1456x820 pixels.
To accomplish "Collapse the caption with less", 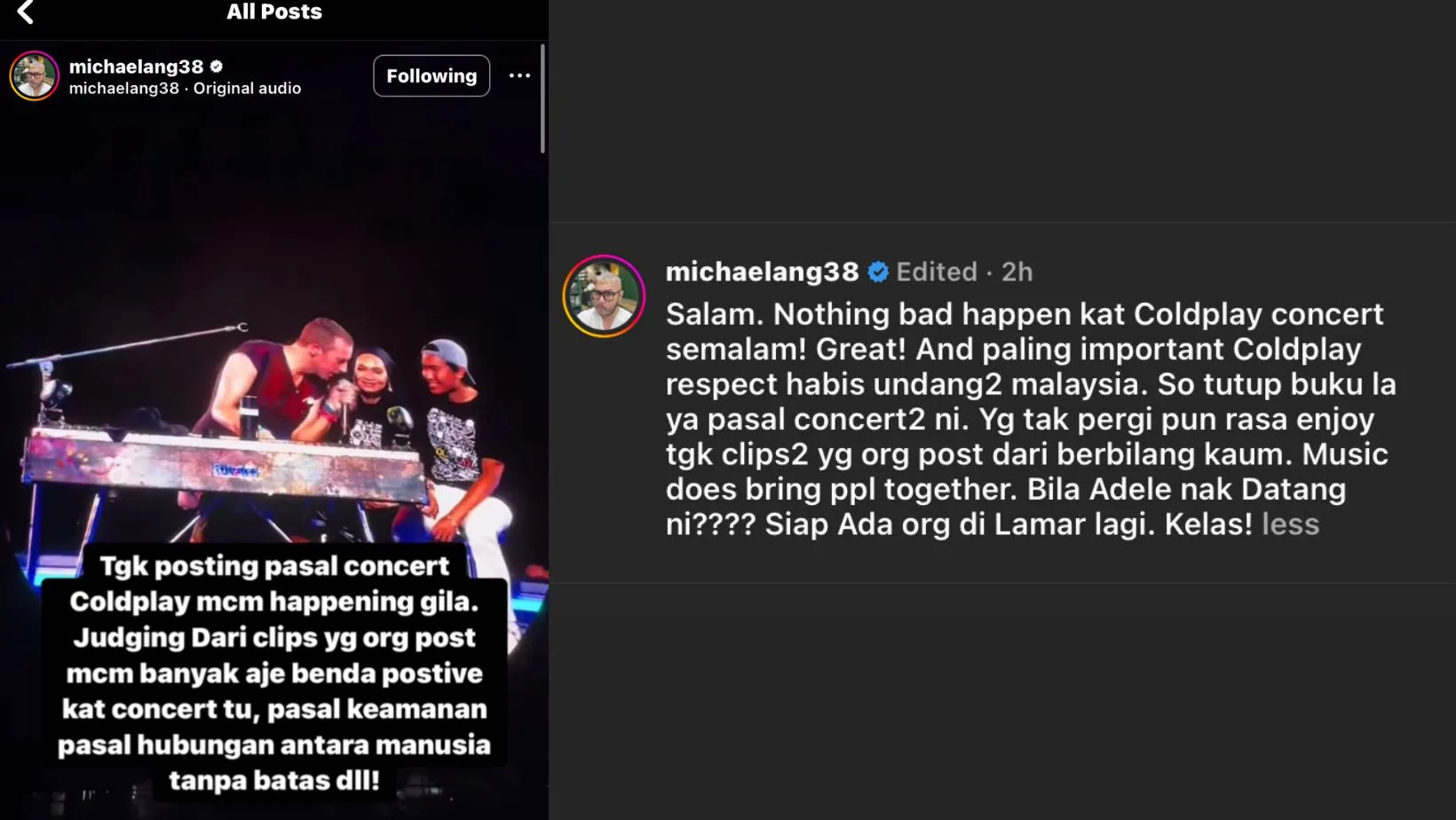I will click(1290, 524).
